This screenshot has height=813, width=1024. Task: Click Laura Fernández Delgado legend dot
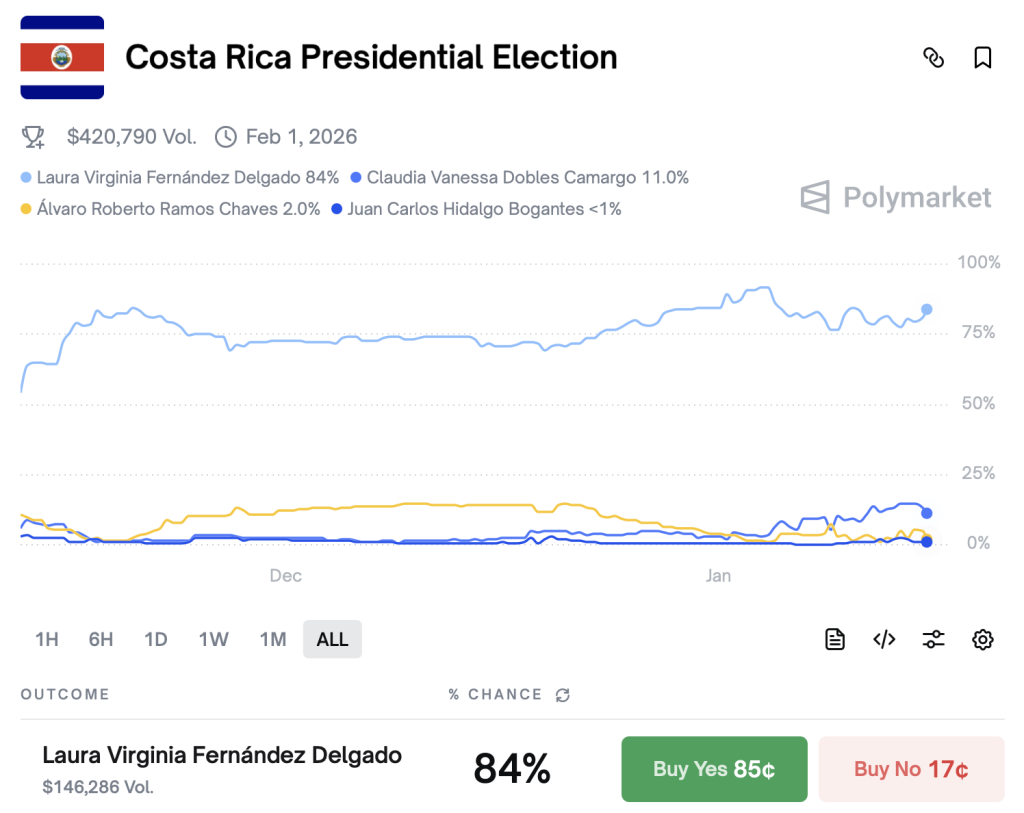tap(26, 178)
